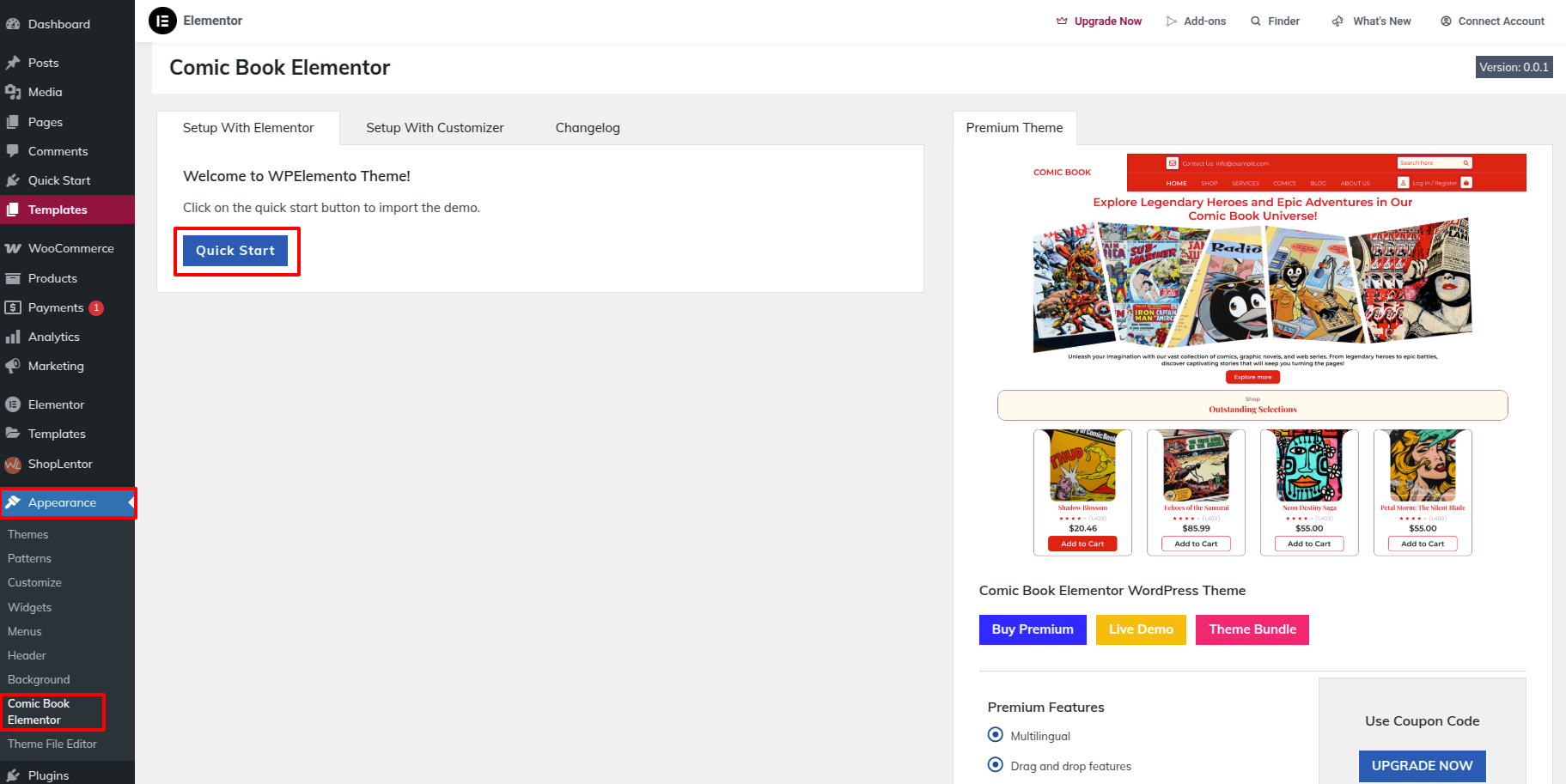Screen dimensions: 1566x784
Task: Click the Buy Premium button
Action: (1033, 629)
